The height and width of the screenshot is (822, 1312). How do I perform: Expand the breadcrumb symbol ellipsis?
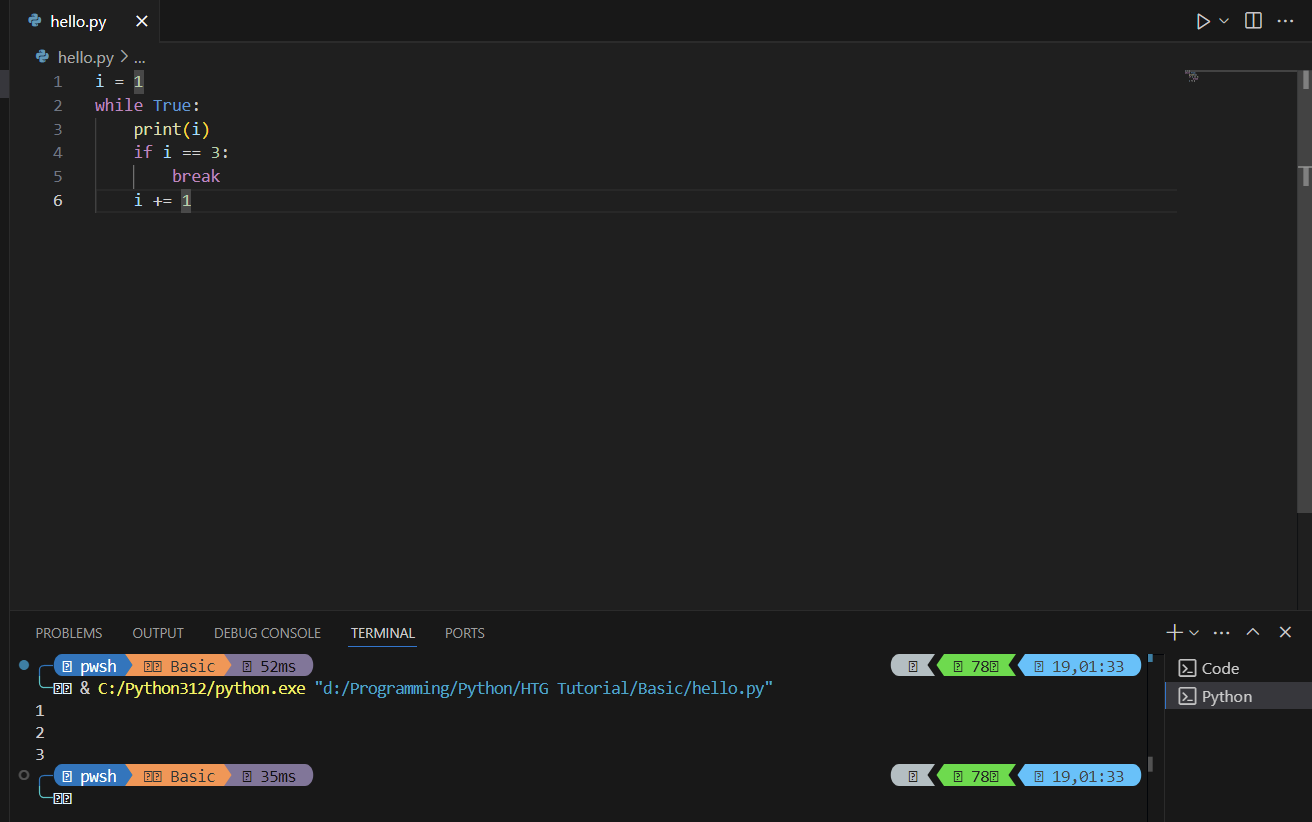click(x=140, y=57)
